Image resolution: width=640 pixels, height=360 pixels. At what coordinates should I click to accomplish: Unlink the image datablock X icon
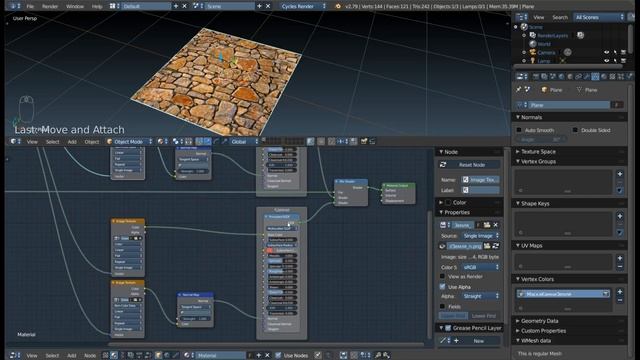(496, 225)
